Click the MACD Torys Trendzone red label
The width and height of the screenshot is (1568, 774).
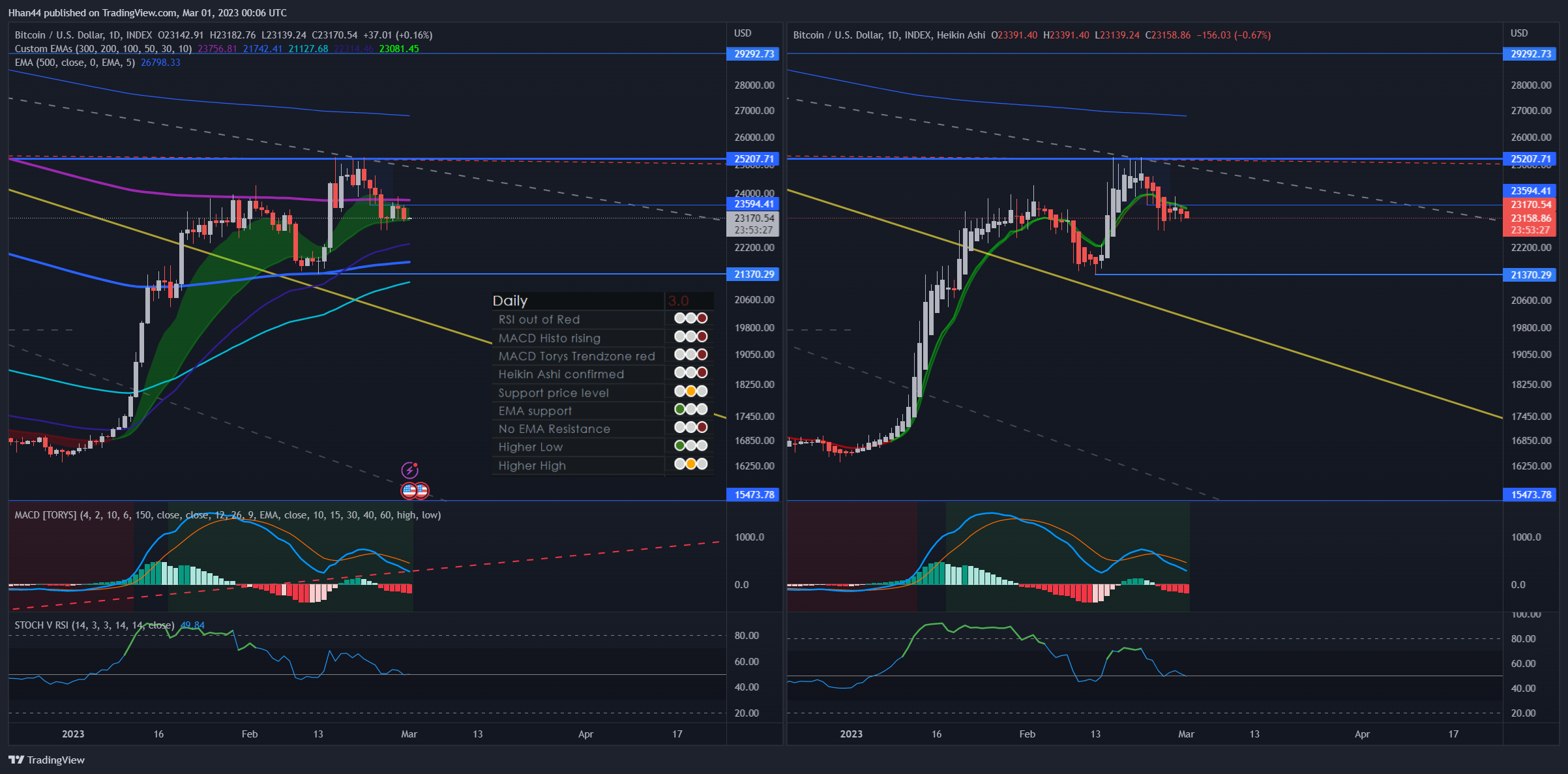[577, 356]
